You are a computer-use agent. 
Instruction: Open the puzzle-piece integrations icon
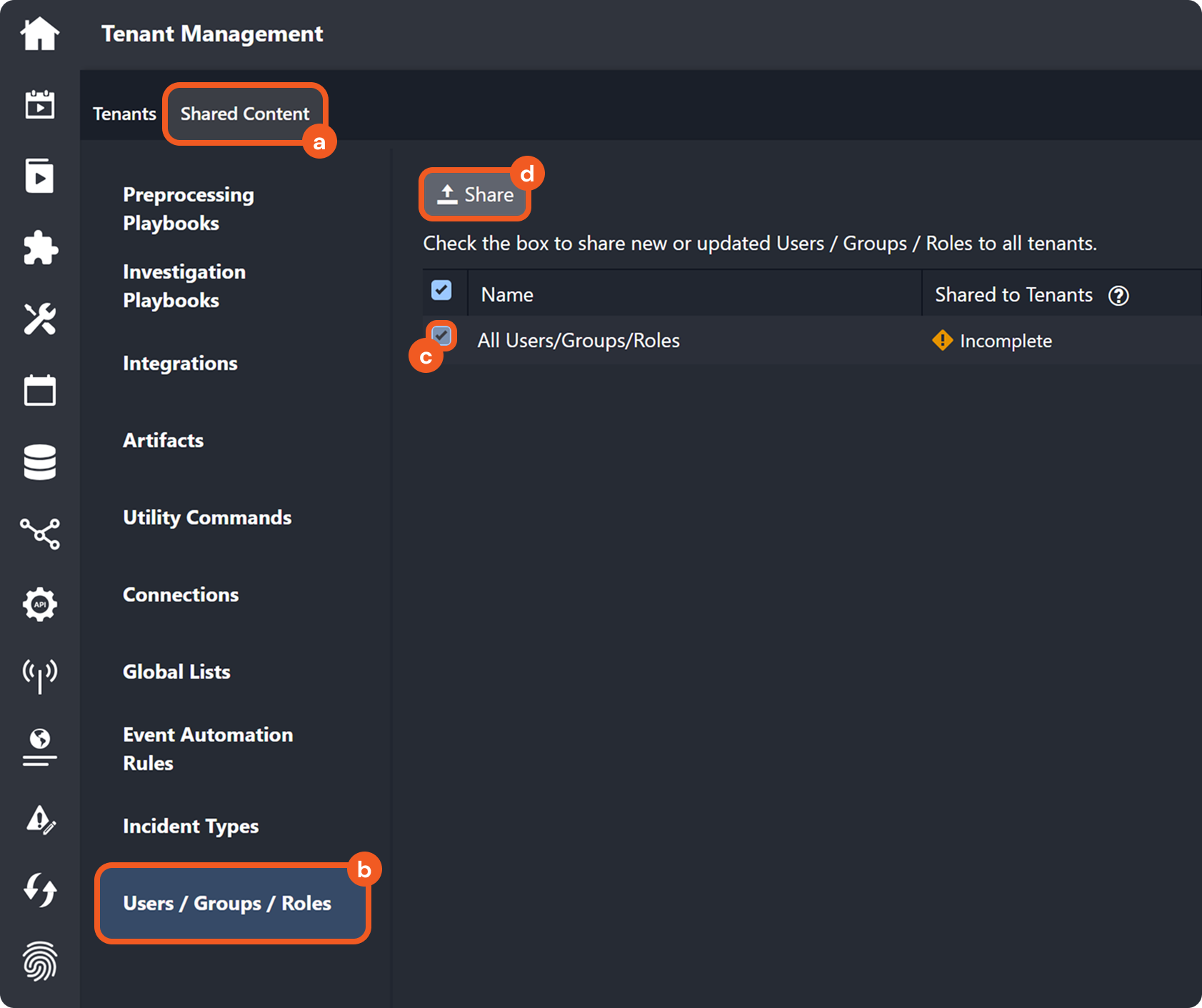(40, 248)
